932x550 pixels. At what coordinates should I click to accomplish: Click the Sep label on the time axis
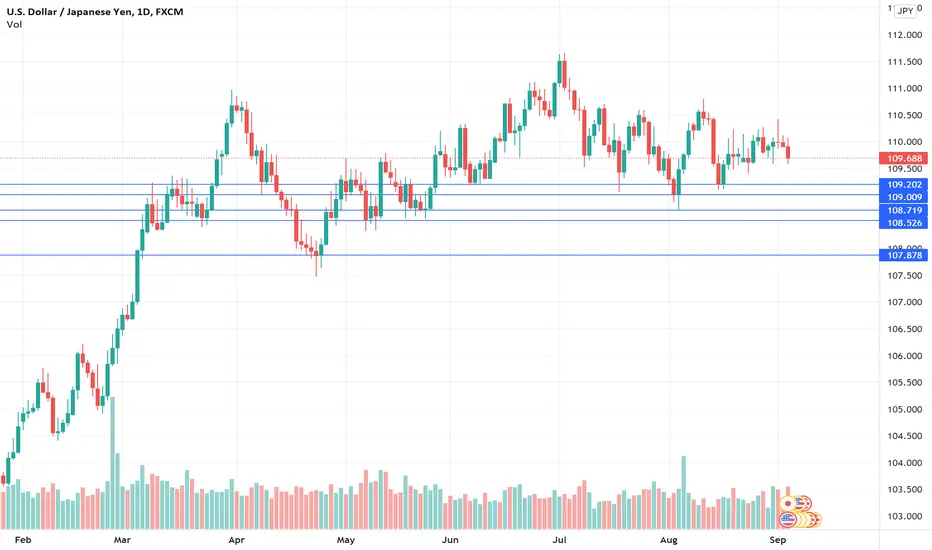click(777, 540)
